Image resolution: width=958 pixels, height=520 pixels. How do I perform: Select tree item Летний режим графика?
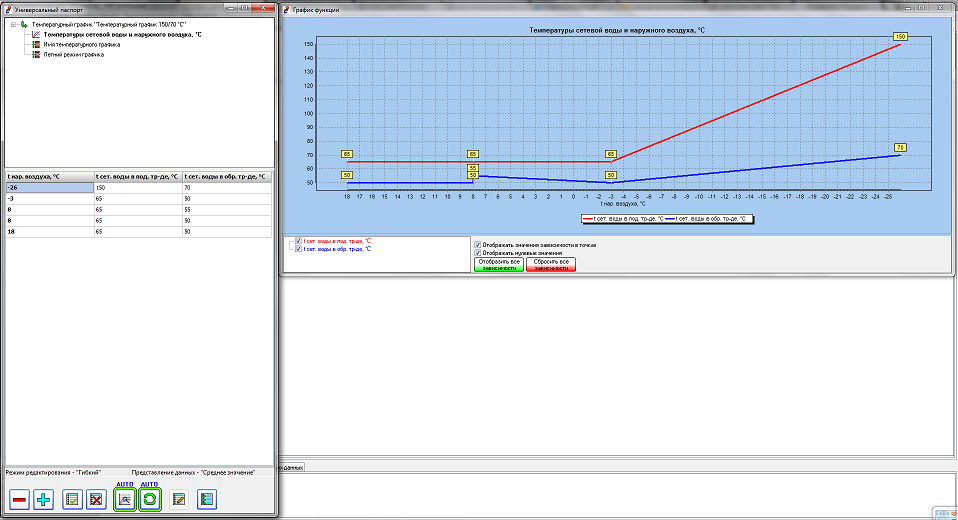tap(73, 54)
